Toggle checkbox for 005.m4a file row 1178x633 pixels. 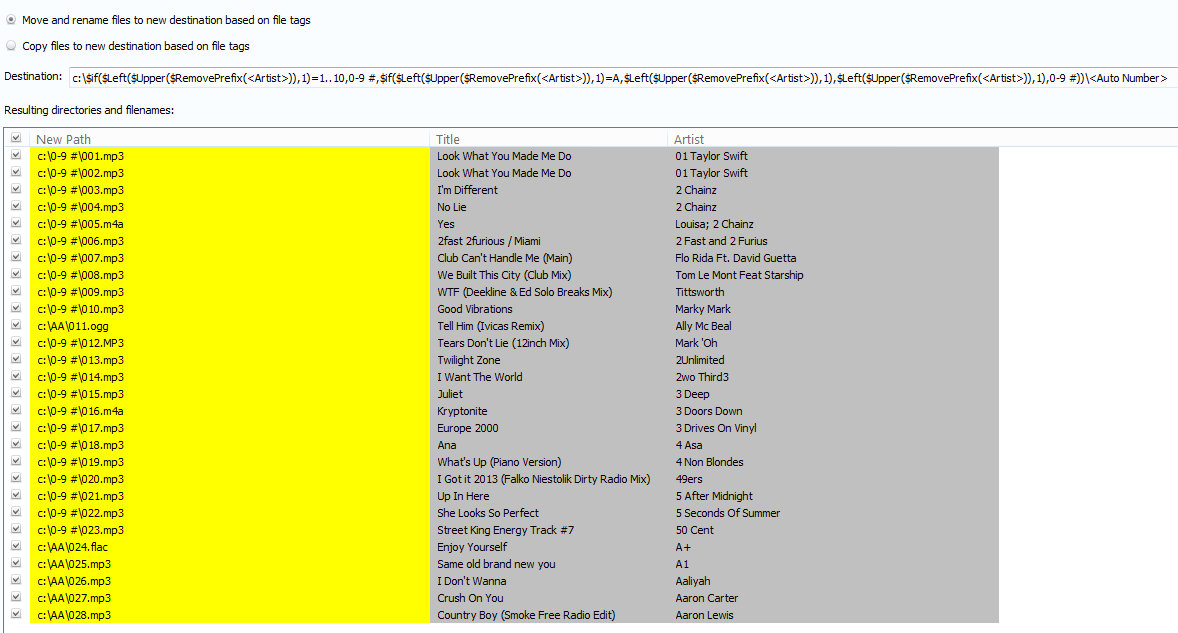tap(15, 224)
